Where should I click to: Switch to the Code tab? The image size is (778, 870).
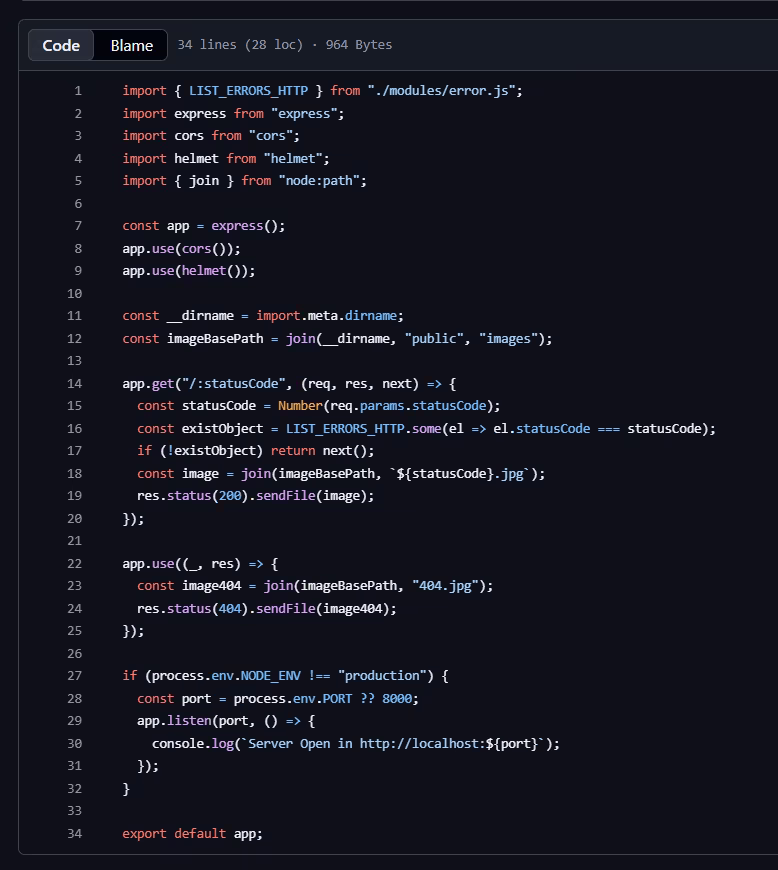61,45
